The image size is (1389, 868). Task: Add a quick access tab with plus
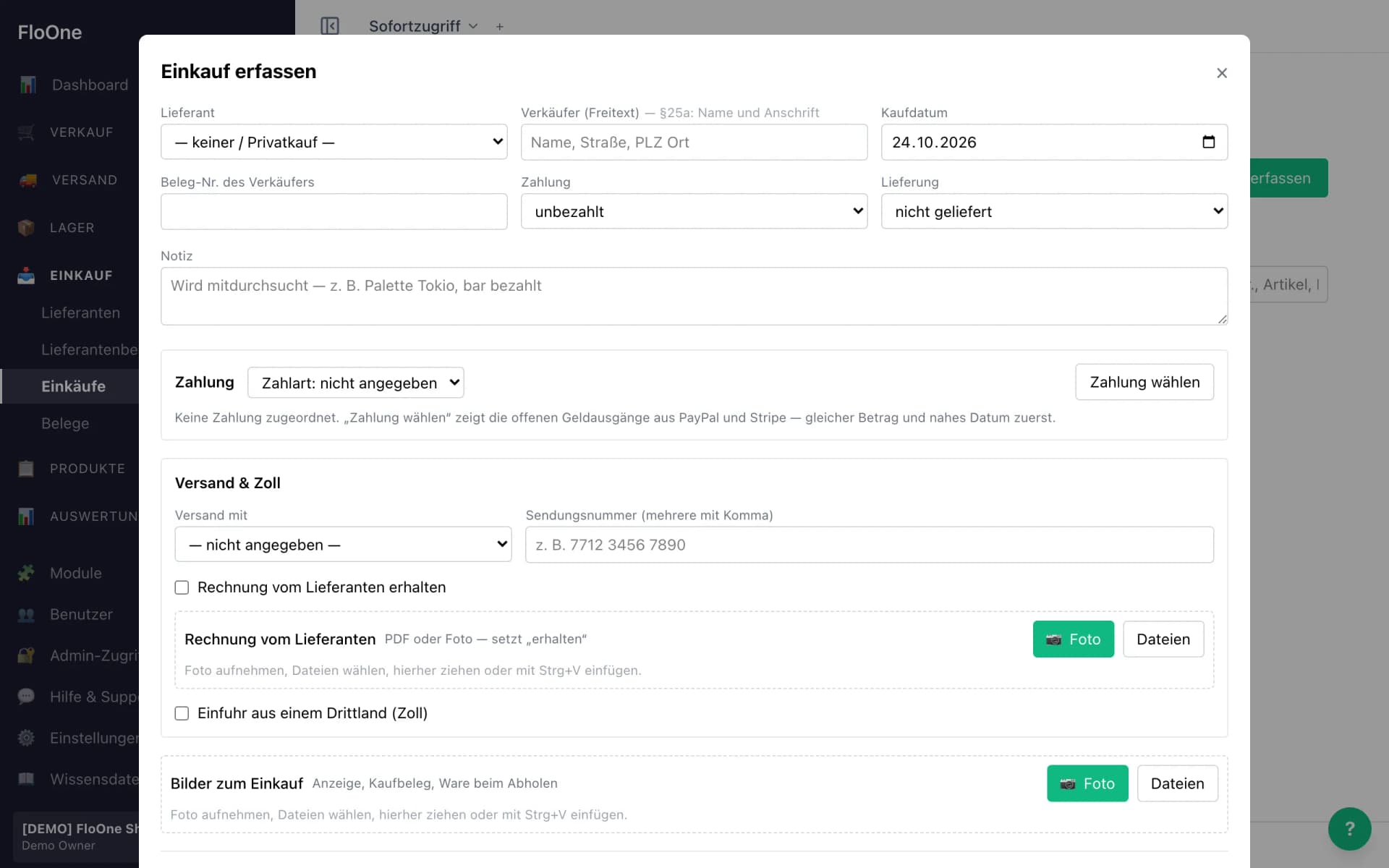tap(500, 27)
